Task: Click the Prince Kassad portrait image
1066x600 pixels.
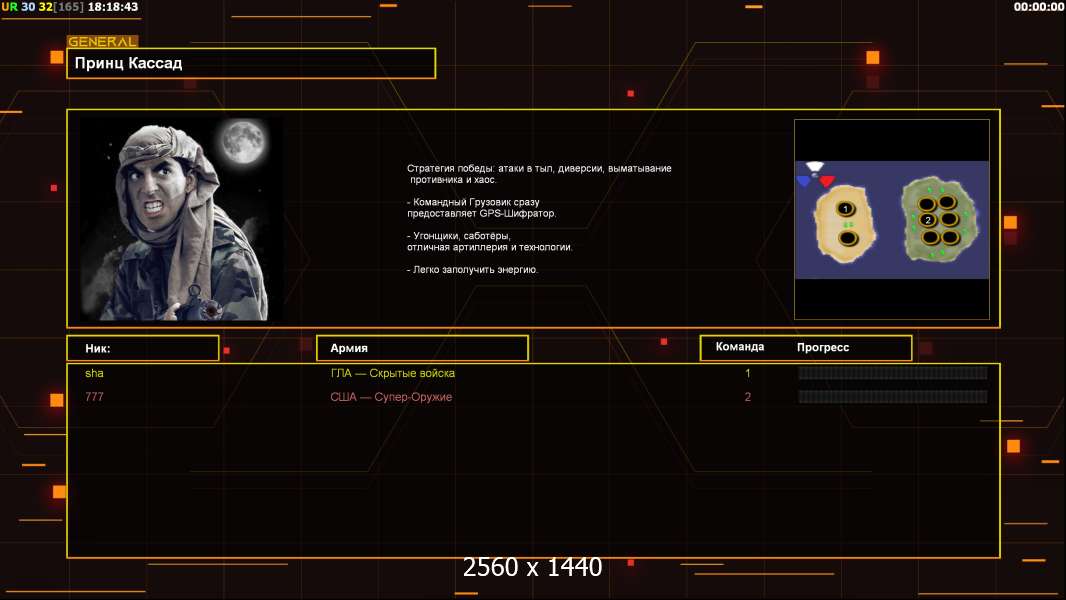Action: (180, 220)
